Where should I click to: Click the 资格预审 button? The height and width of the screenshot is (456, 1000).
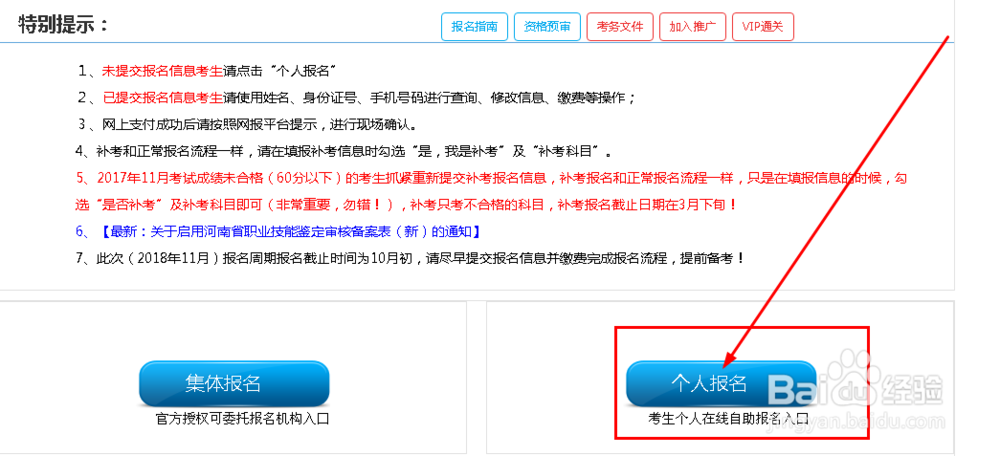click(x=547, y=27)
